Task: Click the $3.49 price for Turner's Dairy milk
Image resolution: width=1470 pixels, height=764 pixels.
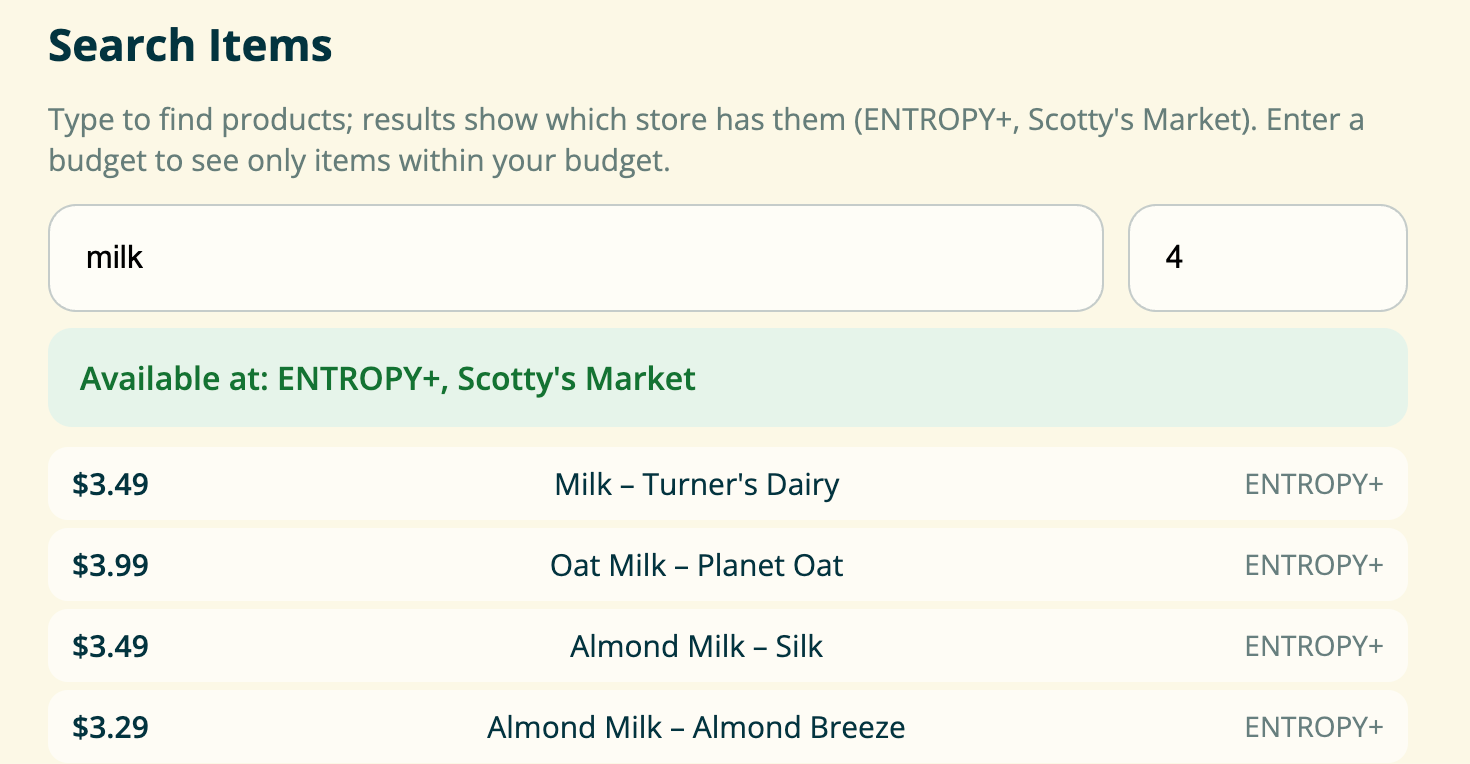Action: pos(111,485)
